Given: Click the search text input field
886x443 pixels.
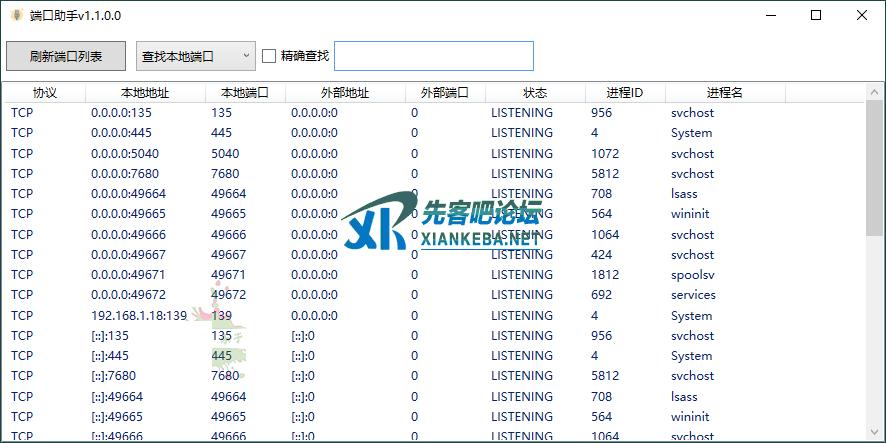Looking at the screenshot, I should click(433, 56).
